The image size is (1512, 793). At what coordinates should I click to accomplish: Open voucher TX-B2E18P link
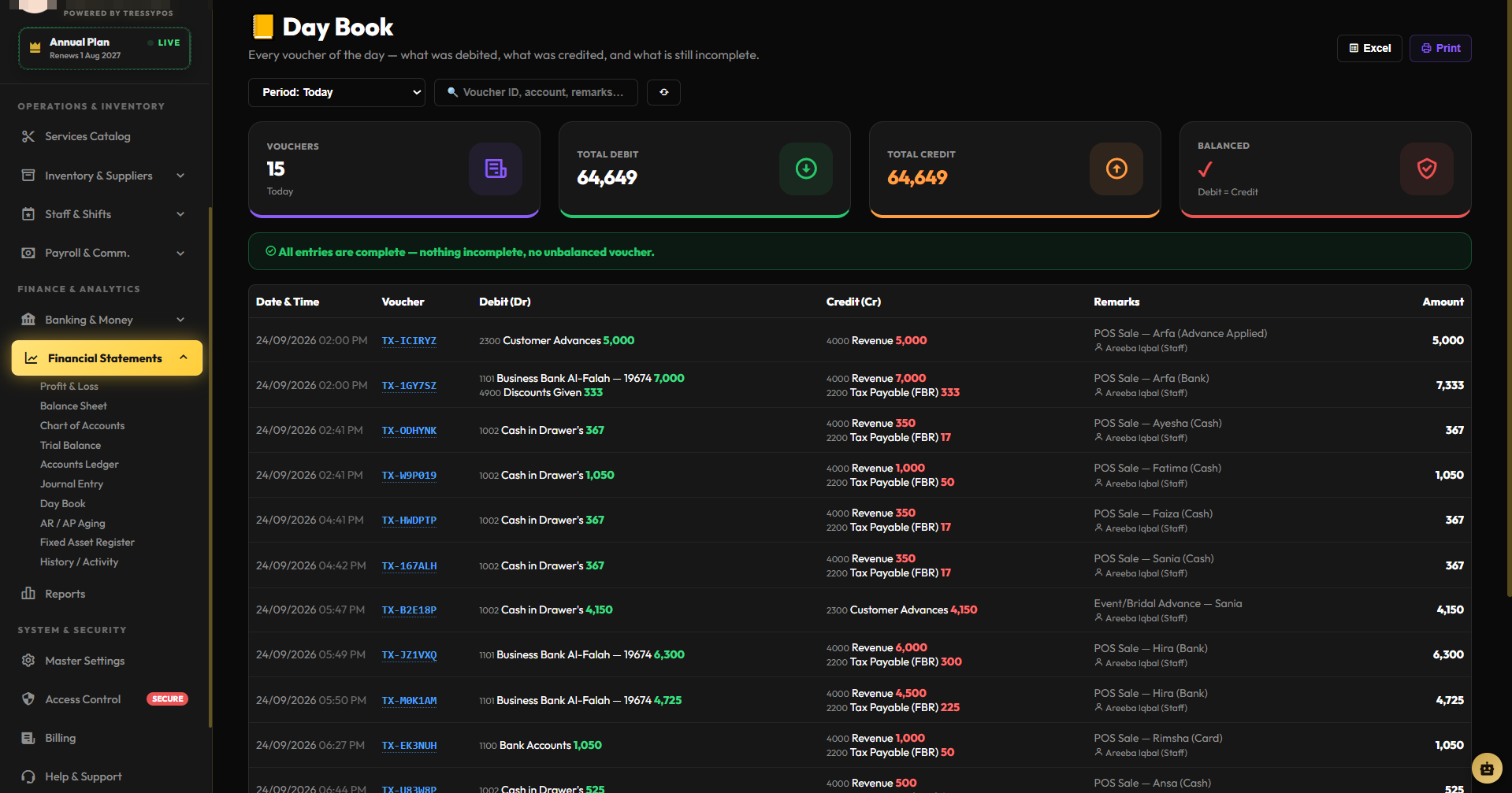[x=409, y=610]
